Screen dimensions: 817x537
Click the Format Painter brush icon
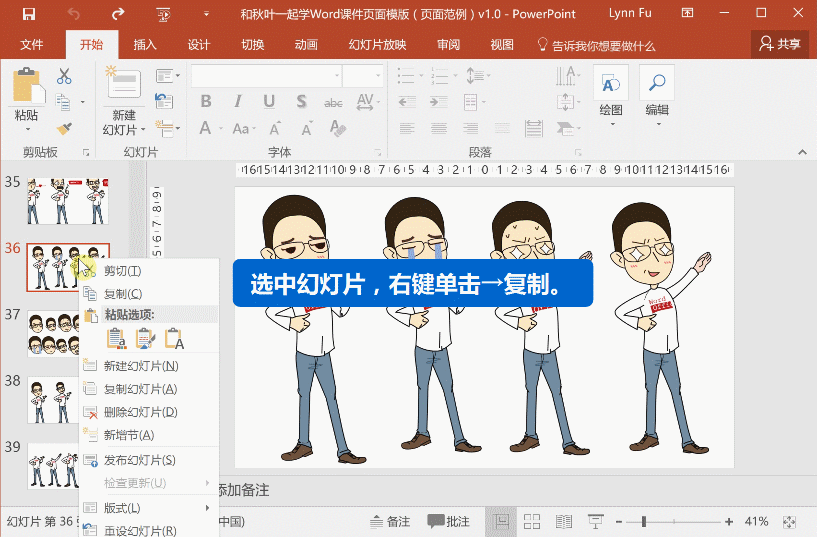point(64,128)
